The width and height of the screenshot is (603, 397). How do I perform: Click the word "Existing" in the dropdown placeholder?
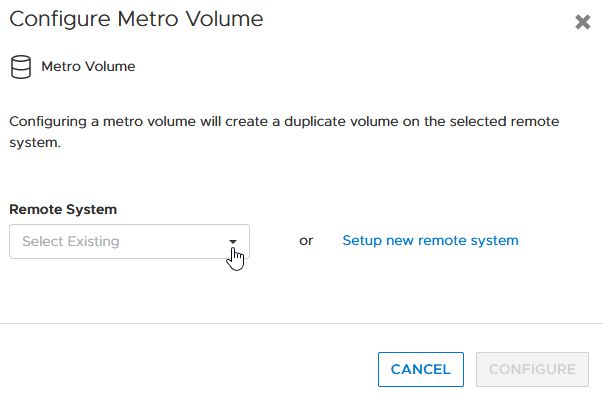pos(93,242)
